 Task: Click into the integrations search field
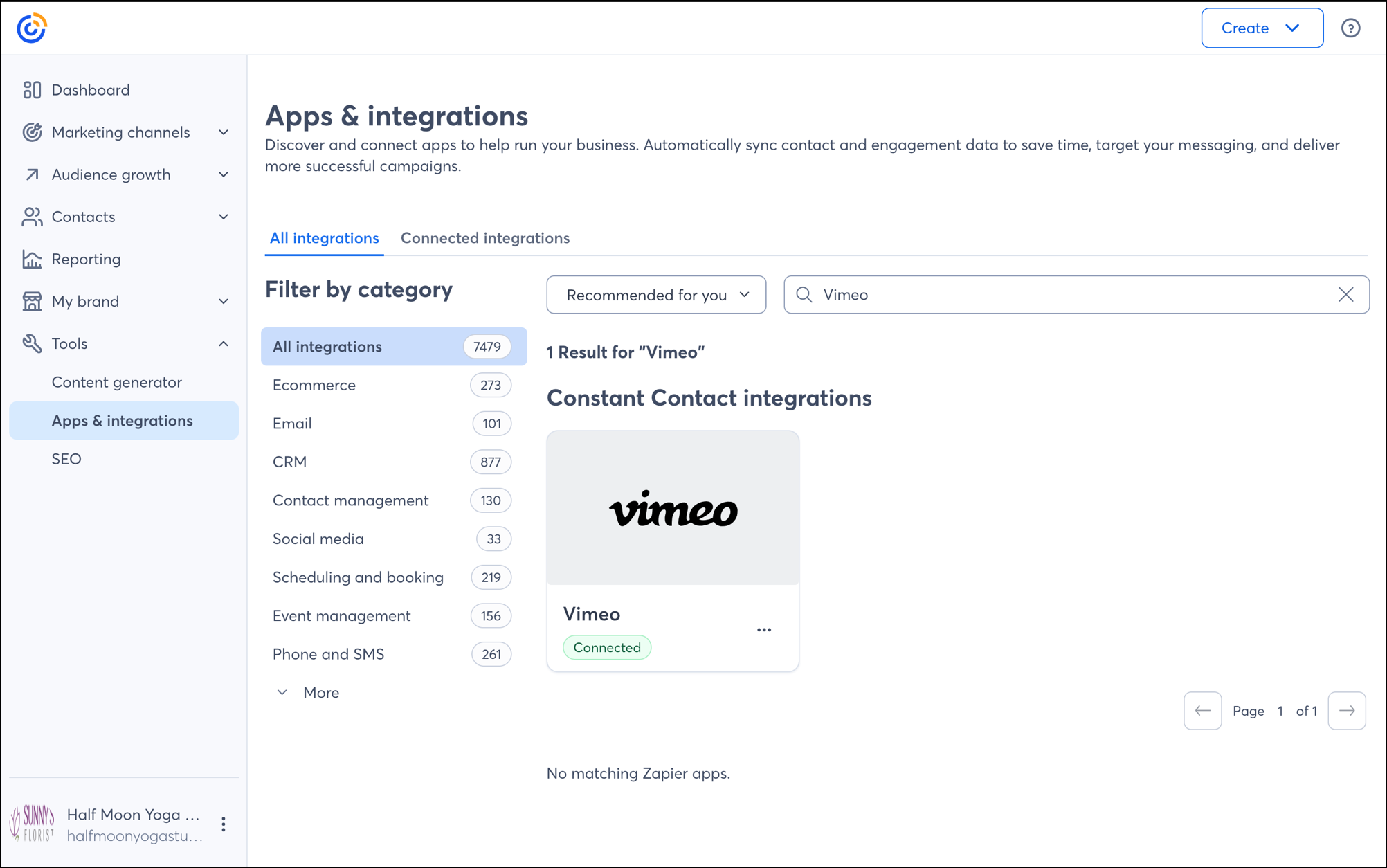[x=1076, y=295]
